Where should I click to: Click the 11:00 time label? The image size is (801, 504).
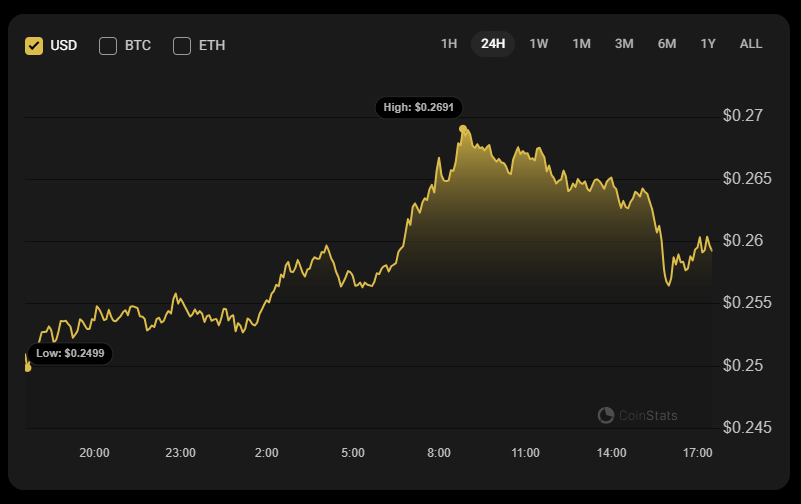[525, 453]
